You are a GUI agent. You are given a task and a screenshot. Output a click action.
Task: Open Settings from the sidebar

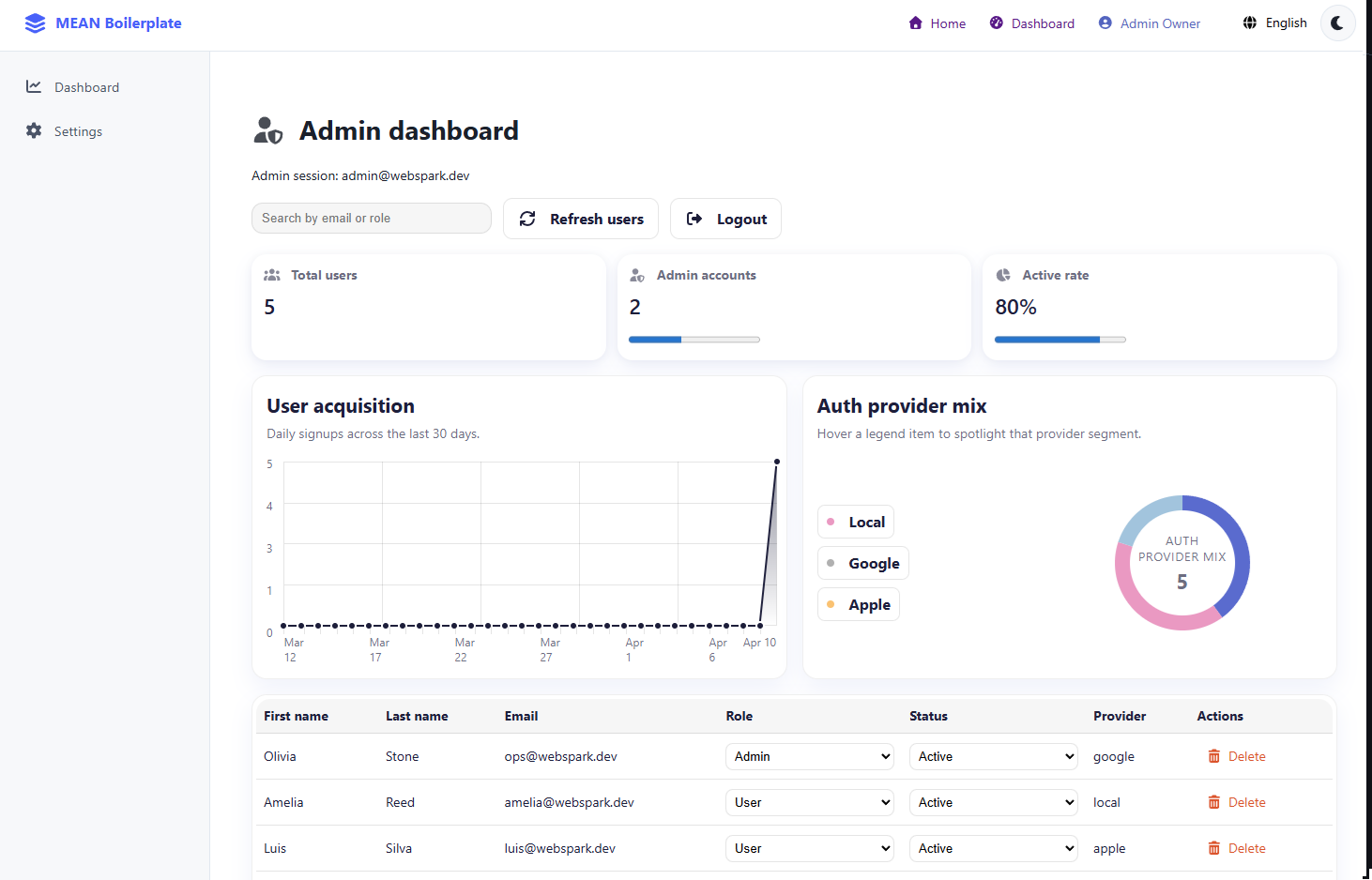point(78,131)
